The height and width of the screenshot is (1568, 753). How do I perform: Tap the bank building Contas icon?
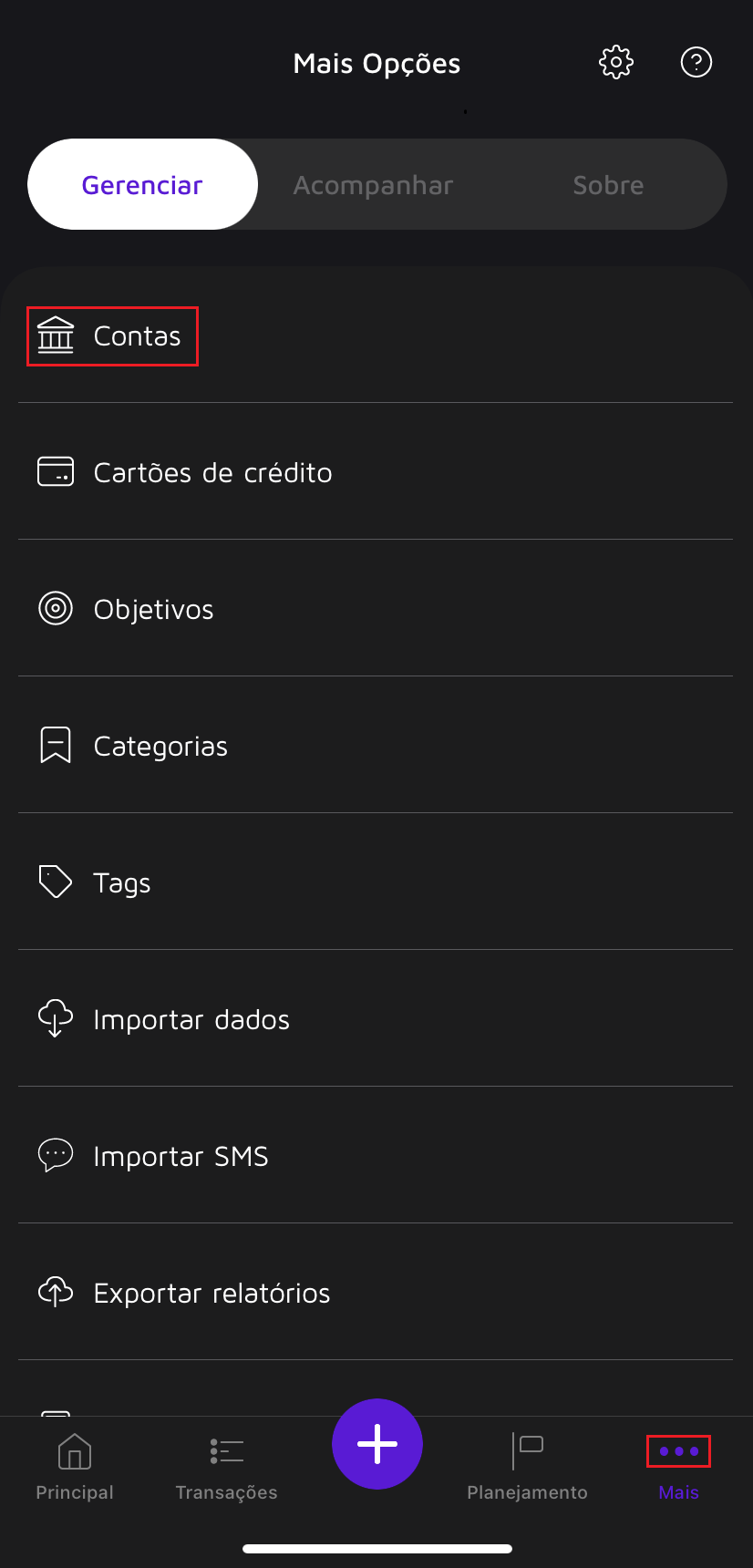click(x=56, y=335)
